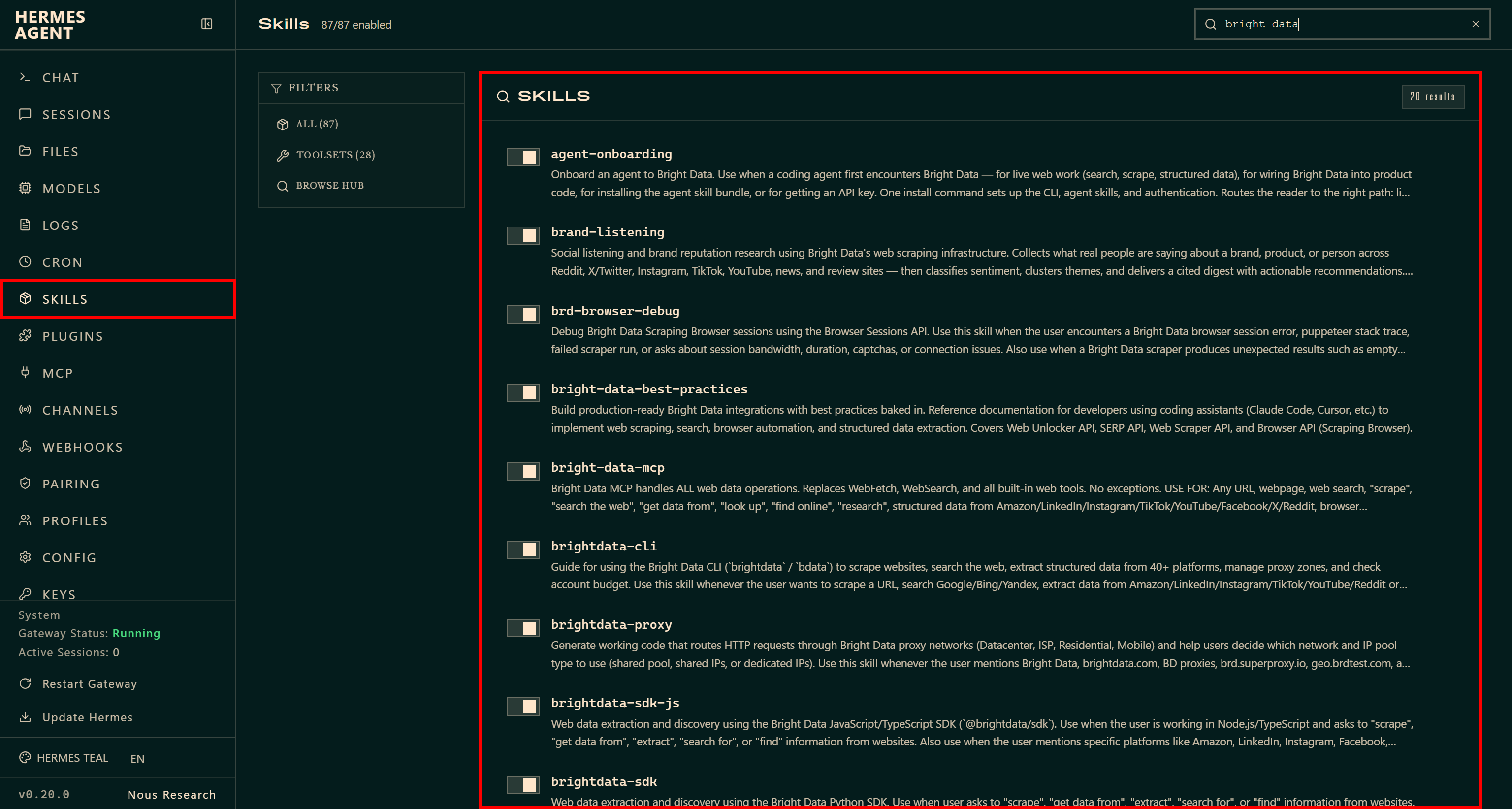Toggle off the brand-listening skill

523,235
